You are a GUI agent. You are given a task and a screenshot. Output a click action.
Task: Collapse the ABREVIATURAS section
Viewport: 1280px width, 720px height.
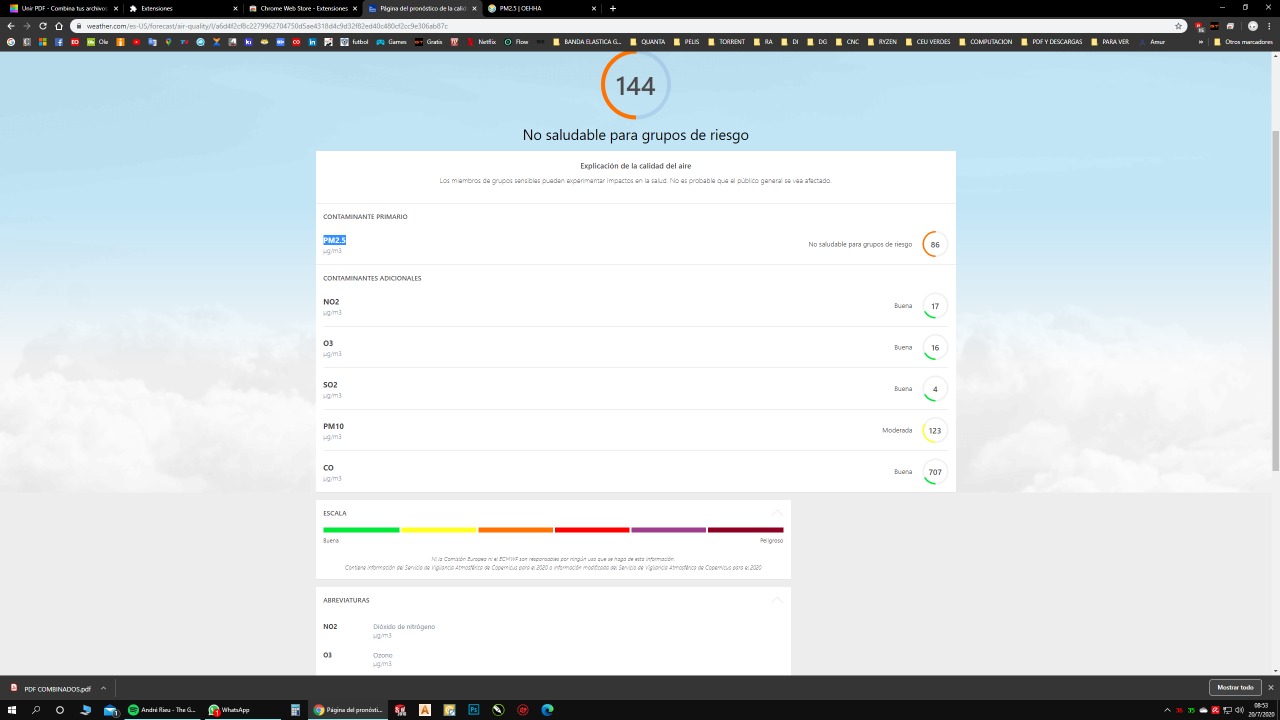point(777,600)
